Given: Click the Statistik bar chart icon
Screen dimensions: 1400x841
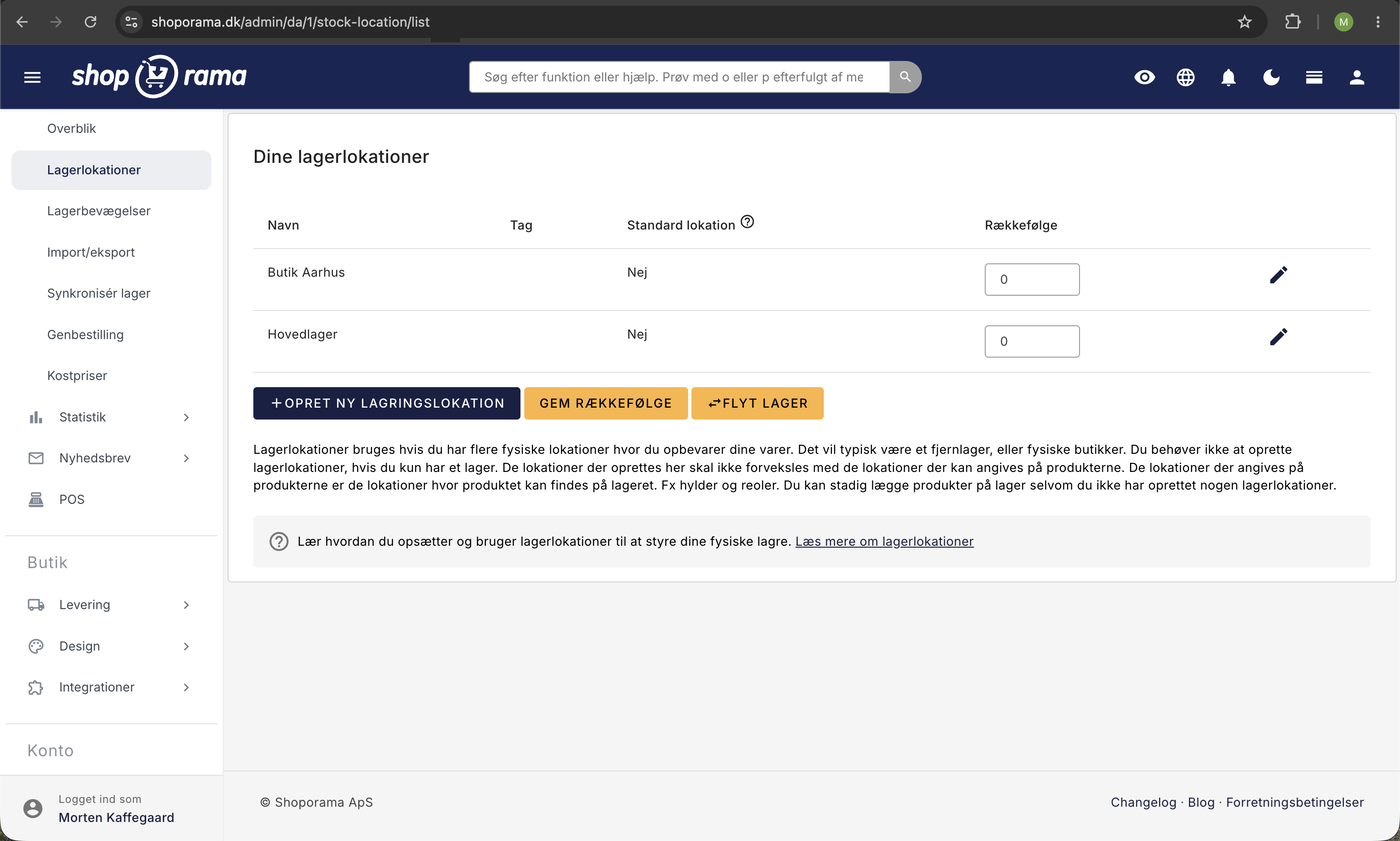Looking at the screenshot, I should (36, 417).
